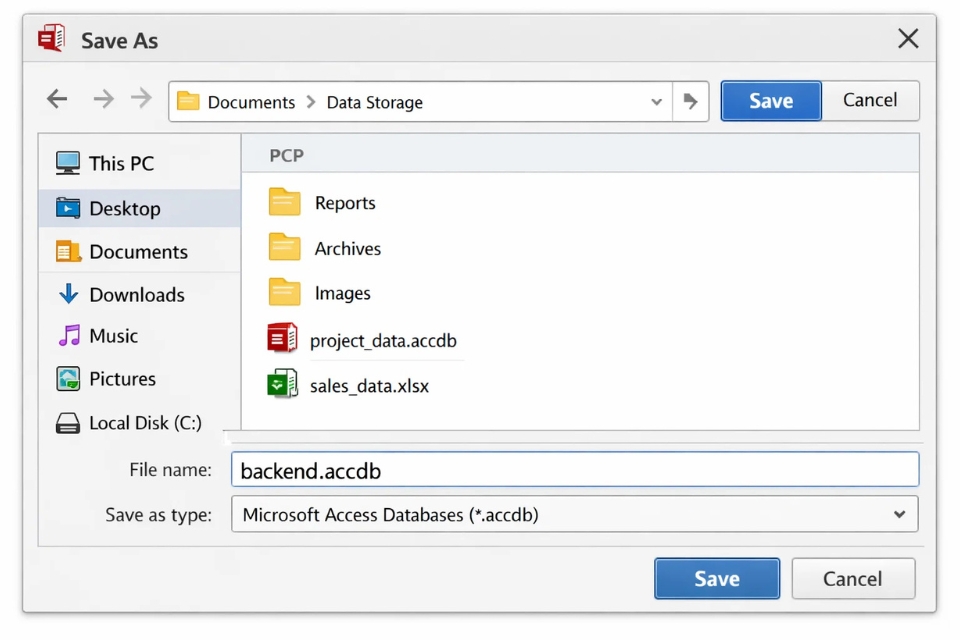Navigate back with the left arrow
The height and width of the screenshot is (640, 960).
[56, 98]
